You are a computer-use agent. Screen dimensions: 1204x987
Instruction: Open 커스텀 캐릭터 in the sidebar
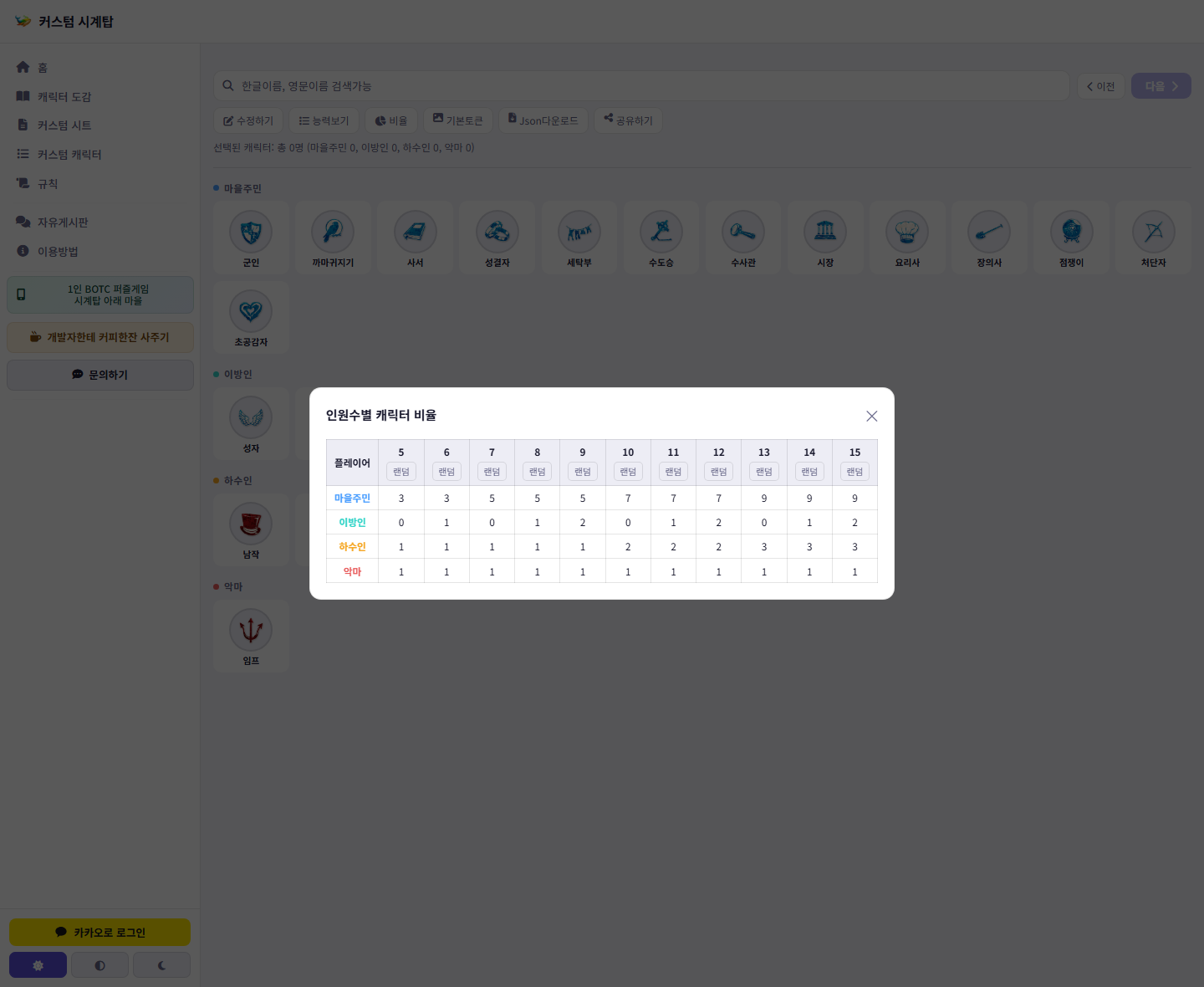tap(100, 154)
